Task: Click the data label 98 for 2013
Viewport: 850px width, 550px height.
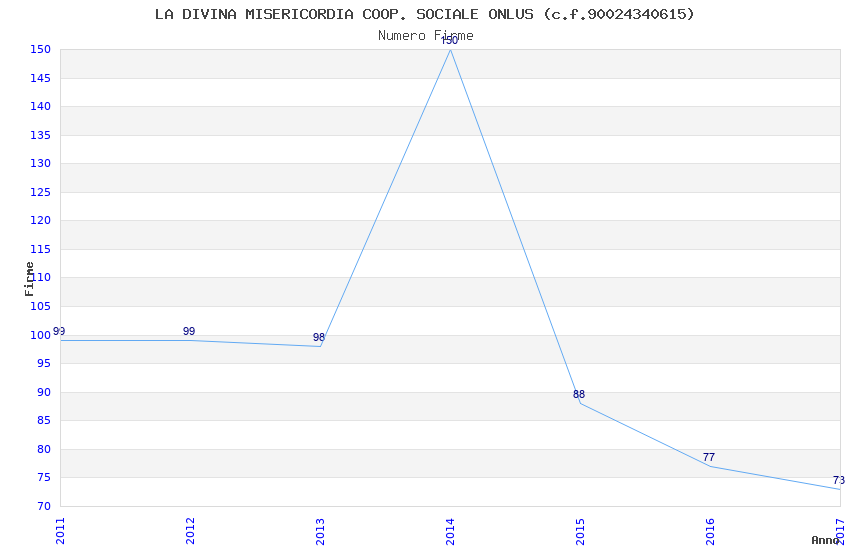Action: [319, 338]
